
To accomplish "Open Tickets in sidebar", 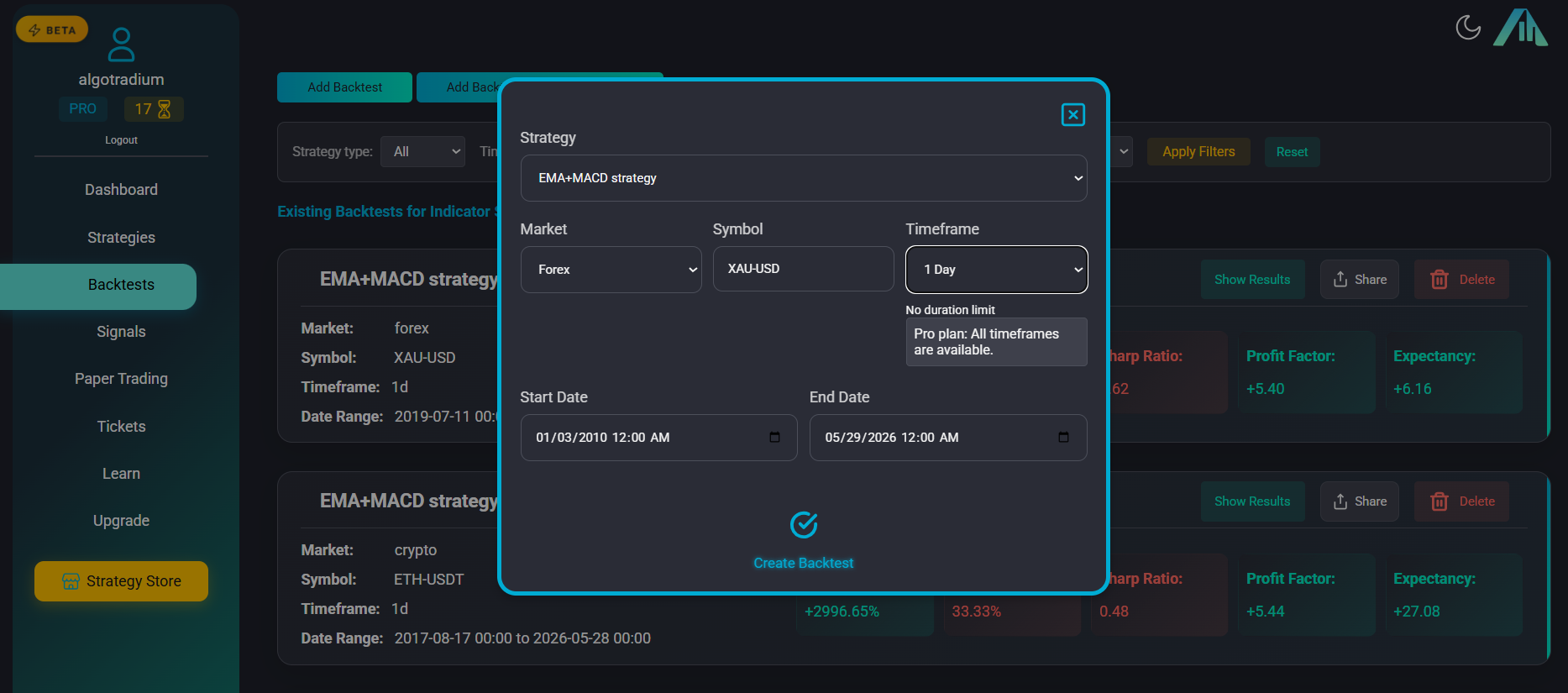I will point(121,427).
